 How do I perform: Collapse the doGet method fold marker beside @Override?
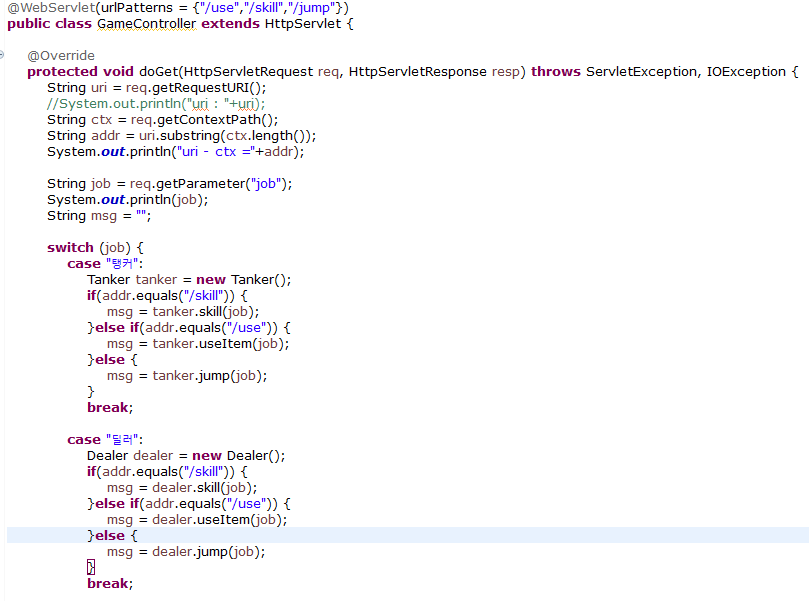click(x=2, y=55)
